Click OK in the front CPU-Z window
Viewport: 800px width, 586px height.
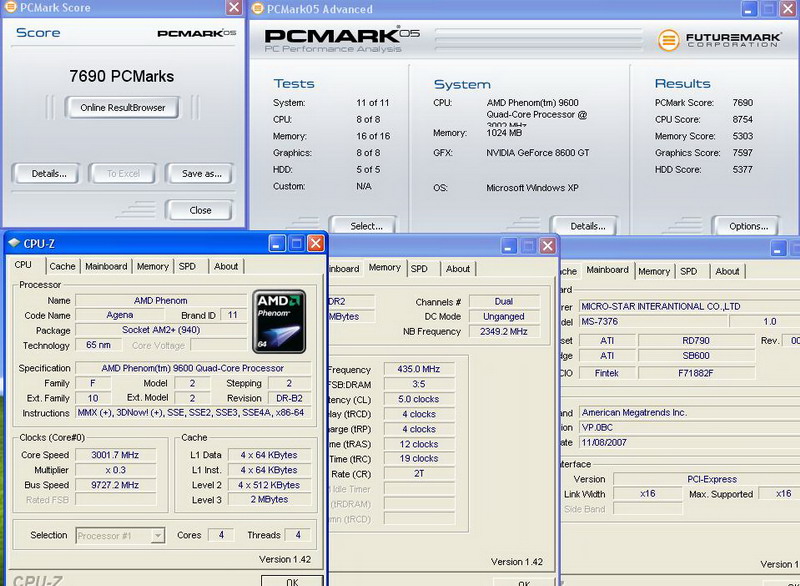(292, 581)
